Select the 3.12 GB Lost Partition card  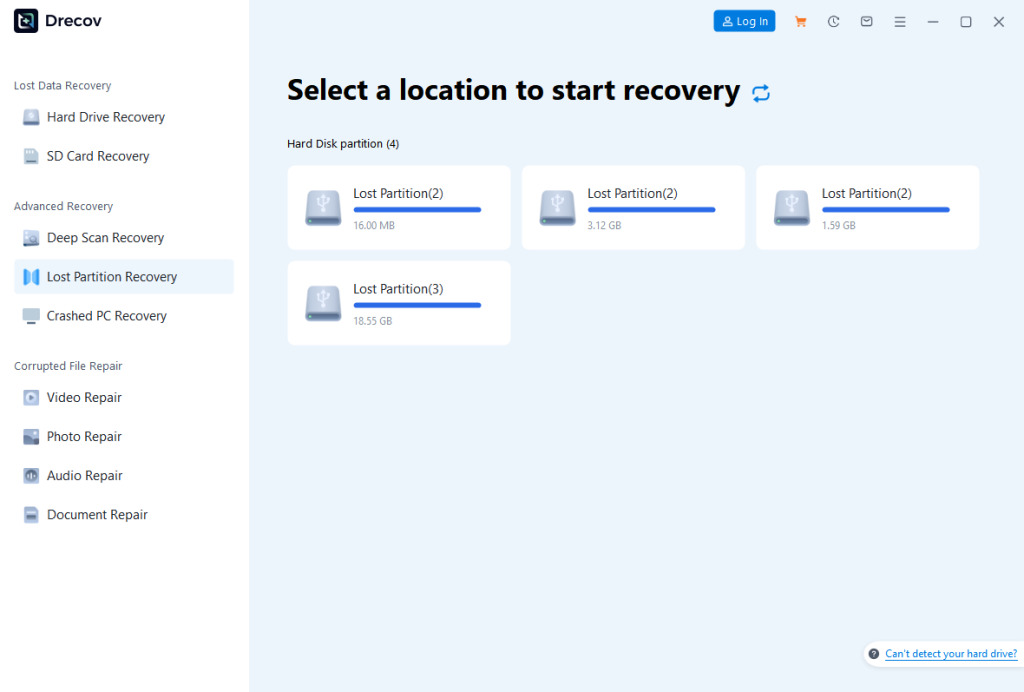coord(633,208)
